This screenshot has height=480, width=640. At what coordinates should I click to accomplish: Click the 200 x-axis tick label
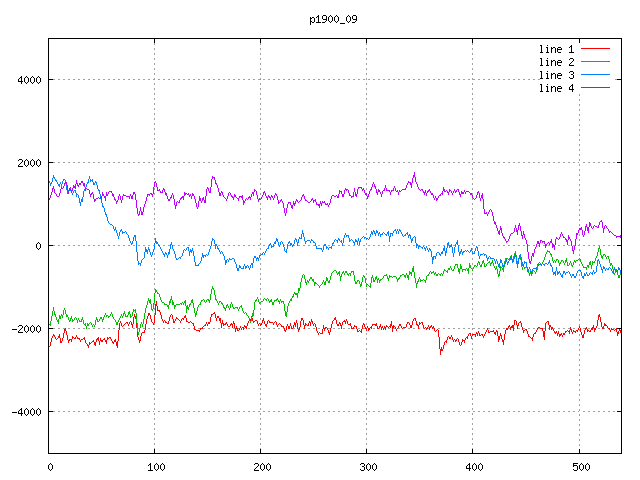(x=261, y=465)
